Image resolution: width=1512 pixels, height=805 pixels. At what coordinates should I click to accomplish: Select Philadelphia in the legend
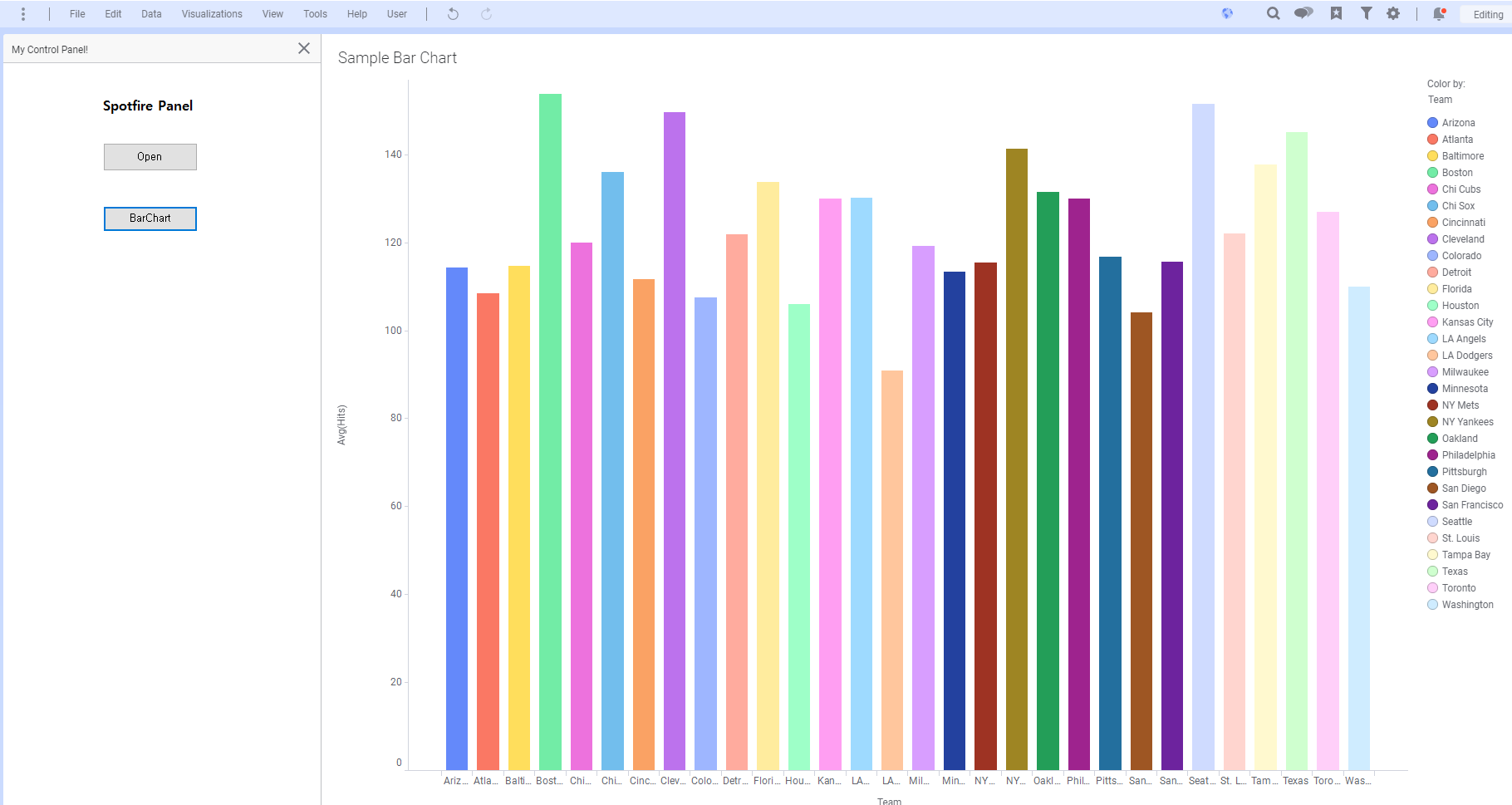point(1461,455)
